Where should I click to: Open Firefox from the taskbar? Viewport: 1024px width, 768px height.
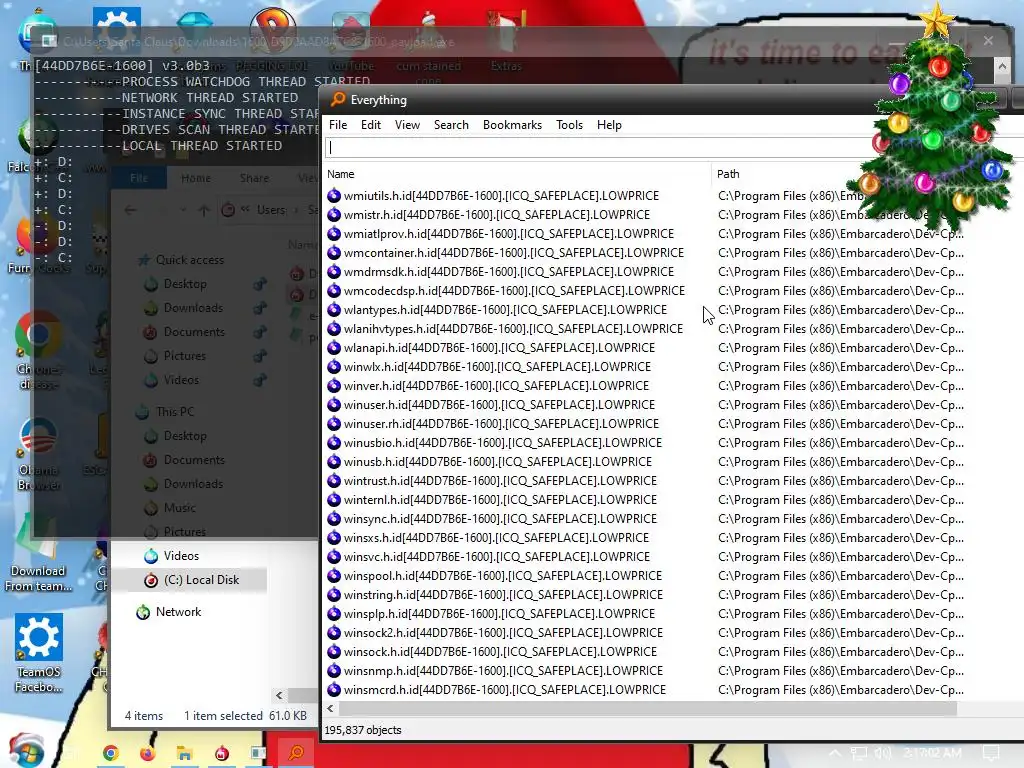click(148, 753)
